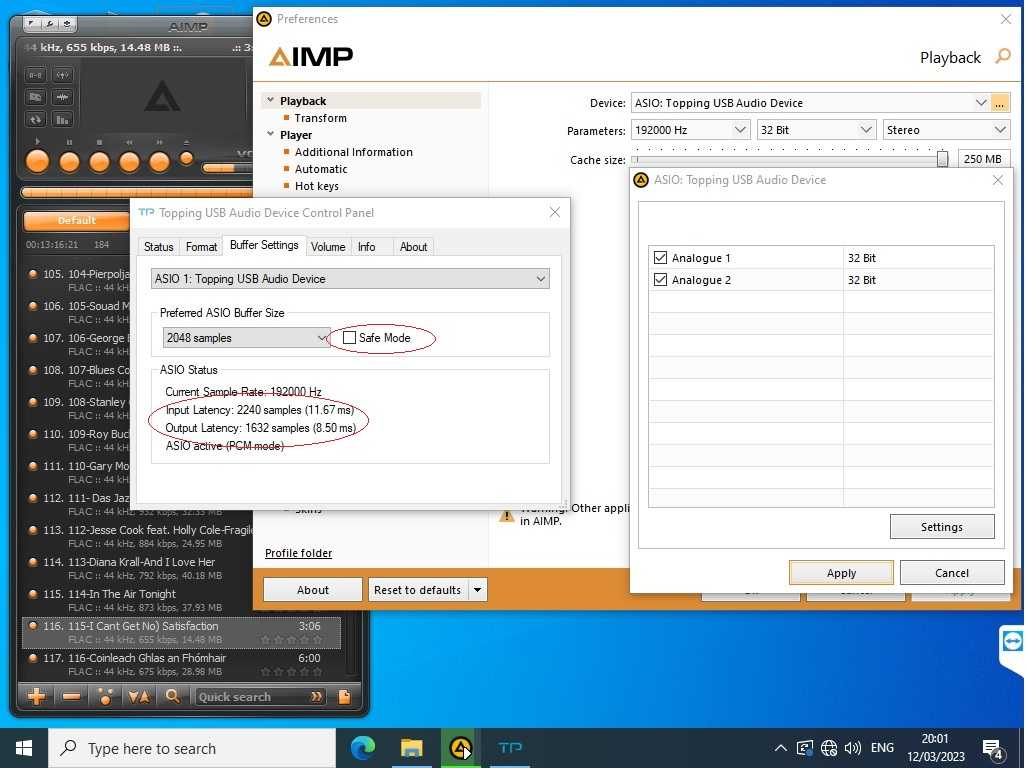Click the Quick search go arrows icon

pos(316,697)
